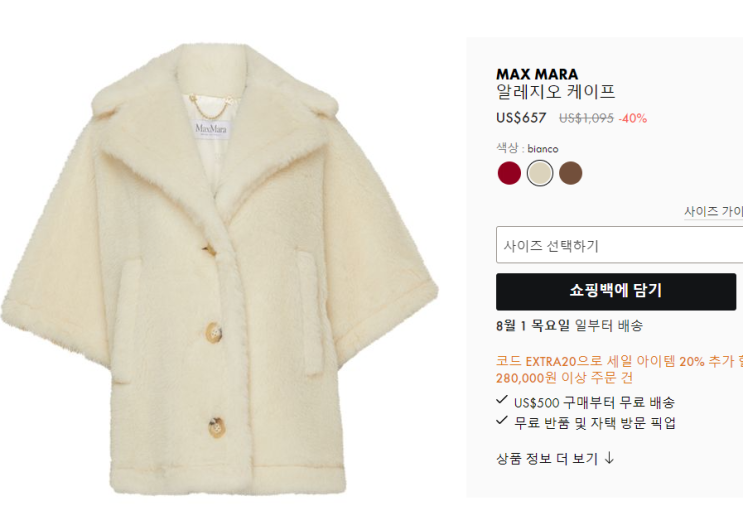Click the 색상 : bianco color label
Viewport: 743px width, 525px height.
[527, 148]
